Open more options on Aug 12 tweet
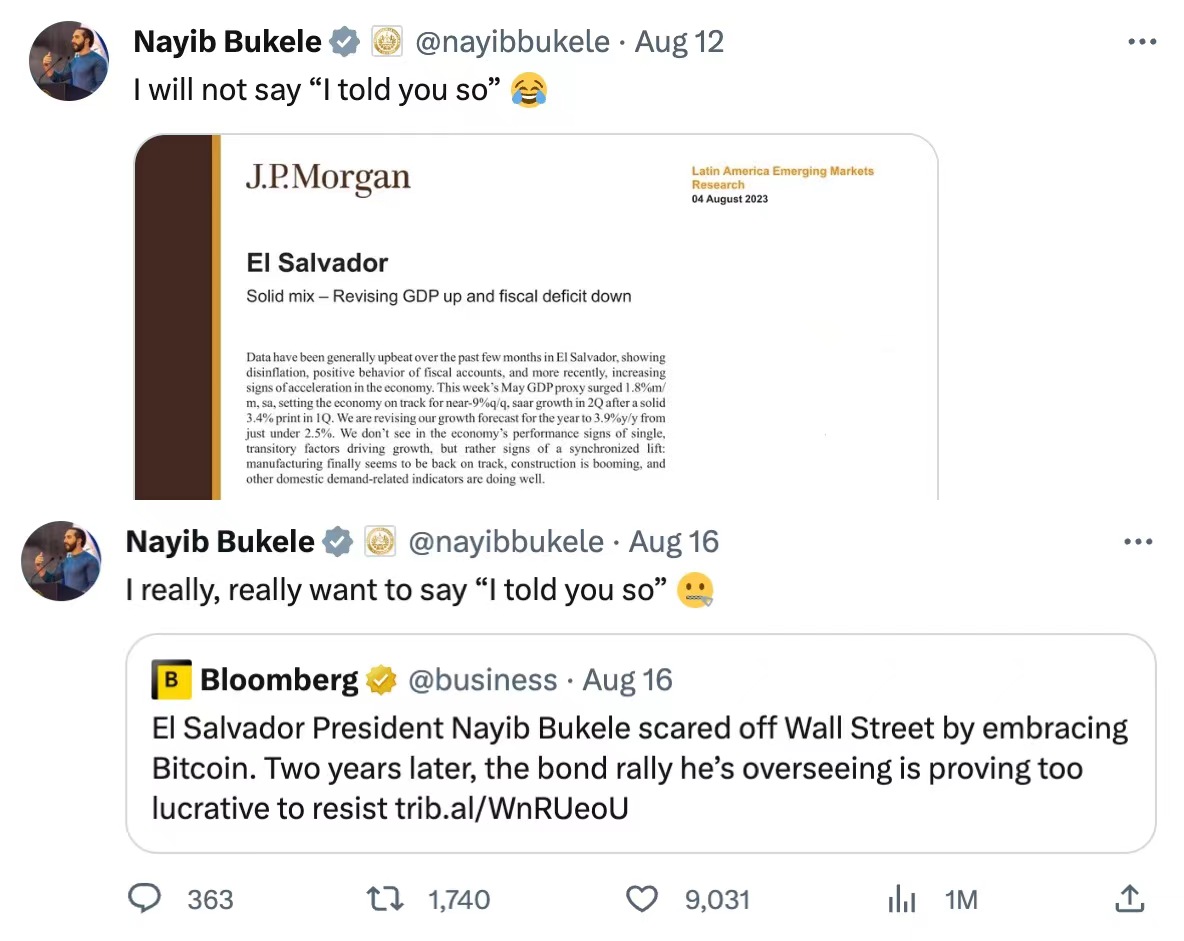Image resolution: width=1184 pixels, height=941 pixels. 1141,42
